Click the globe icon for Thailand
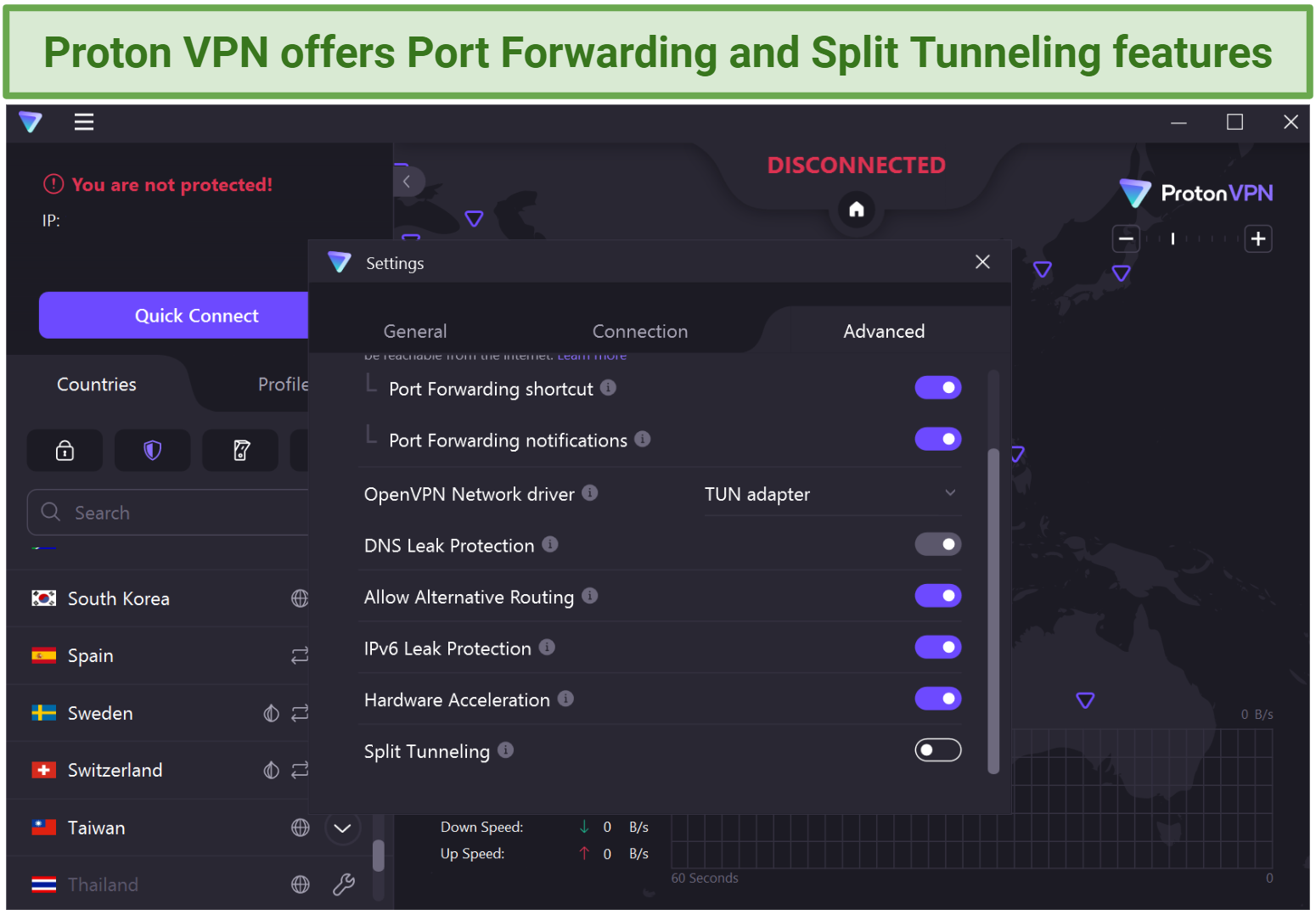 (x=300, y=884)
